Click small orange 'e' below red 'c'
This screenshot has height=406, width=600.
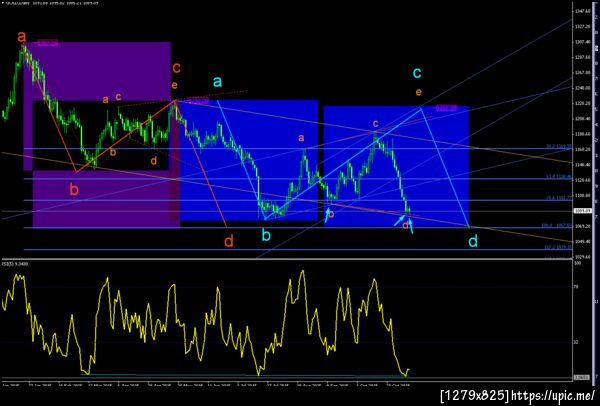click(x=174, y=85)
